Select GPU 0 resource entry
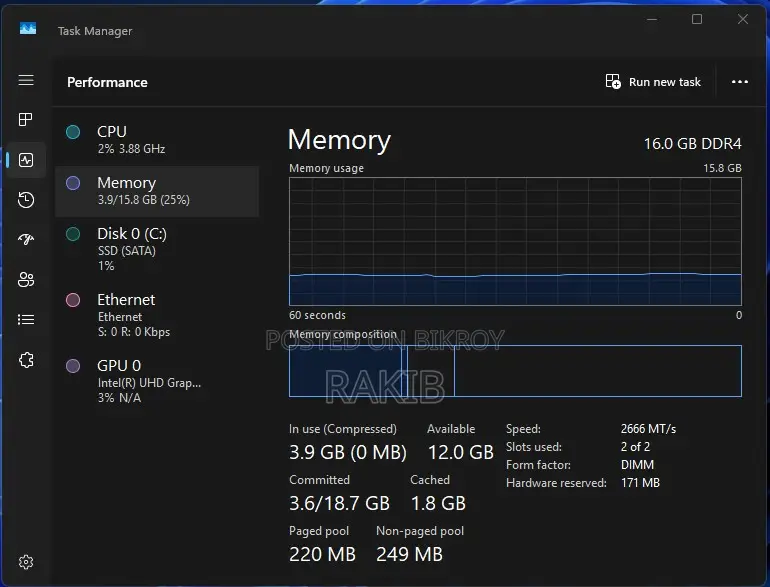The height and width of the screenshot is (587, 770). 157,381
